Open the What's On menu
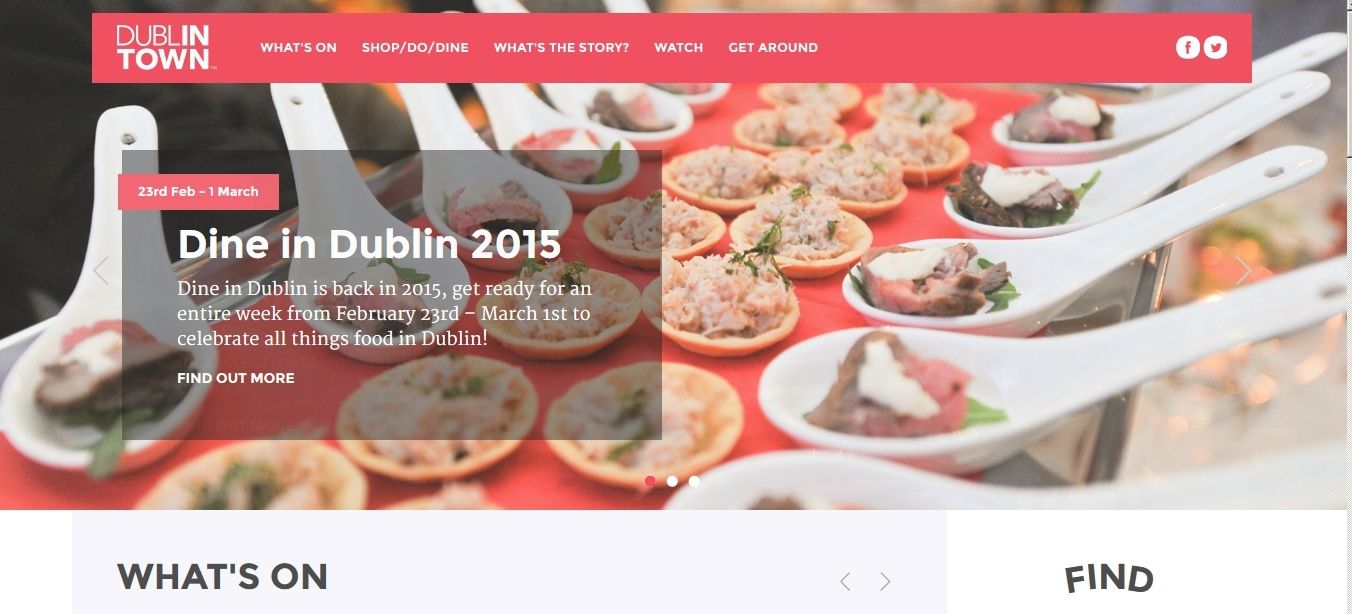Image resolution: width=1352 pixels, height=614 pixels. [x=298, y=47]
